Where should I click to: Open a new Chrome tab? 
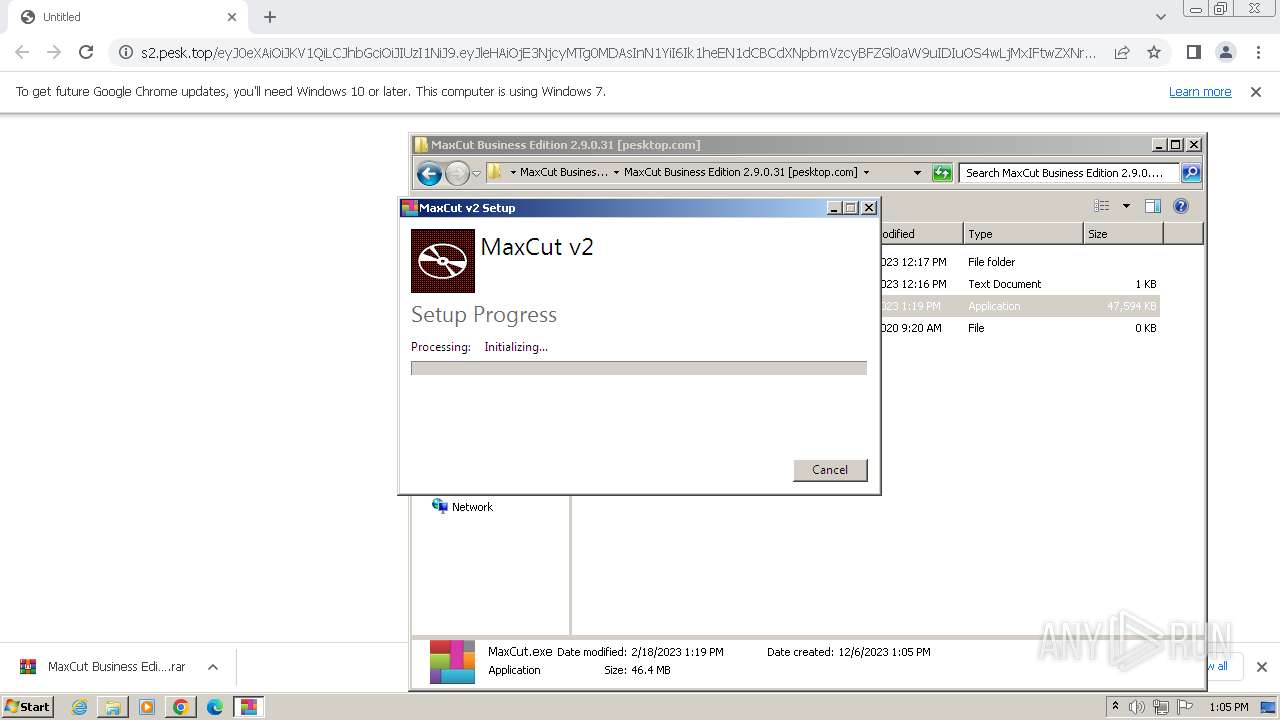tap(270, 17)
